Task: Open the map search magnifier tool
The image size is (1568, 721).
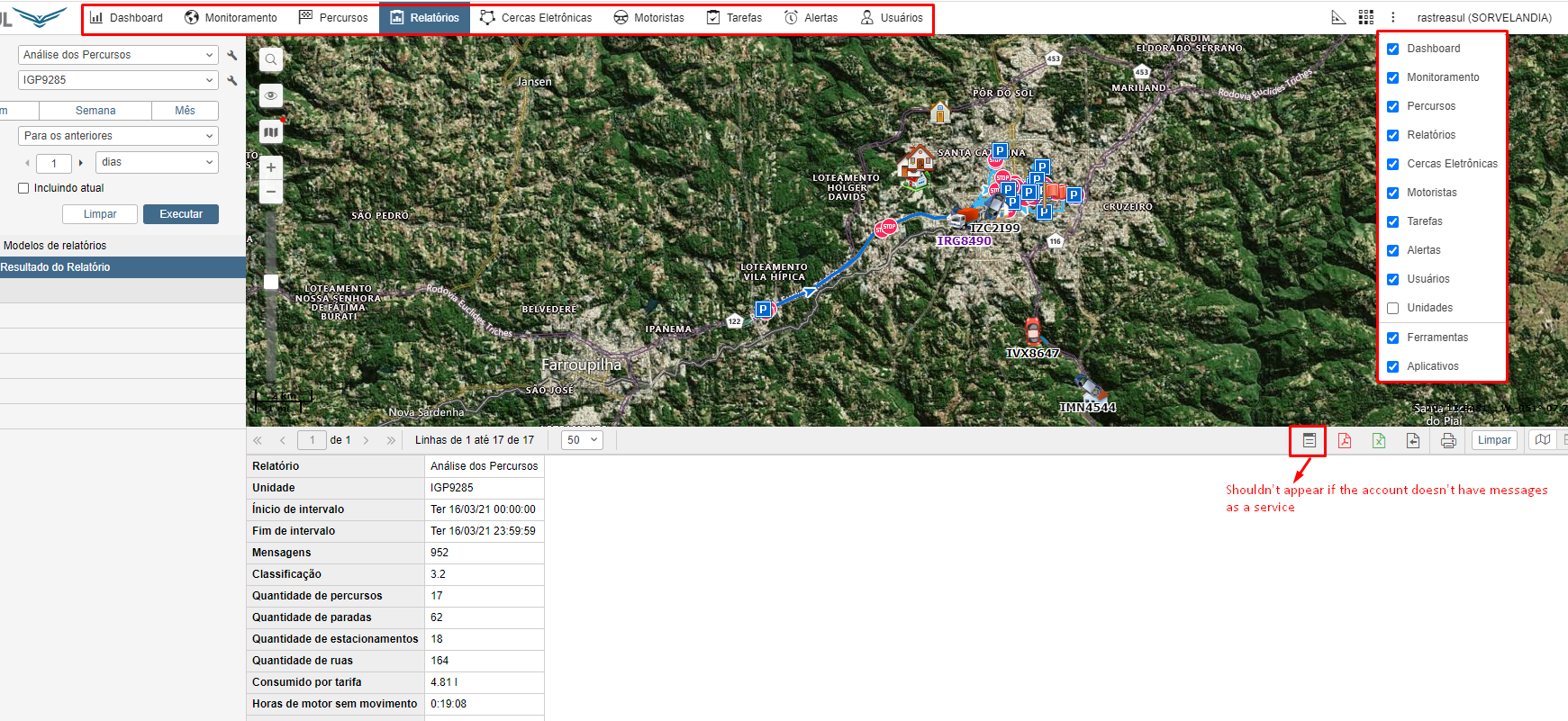Action: point(271,59)
